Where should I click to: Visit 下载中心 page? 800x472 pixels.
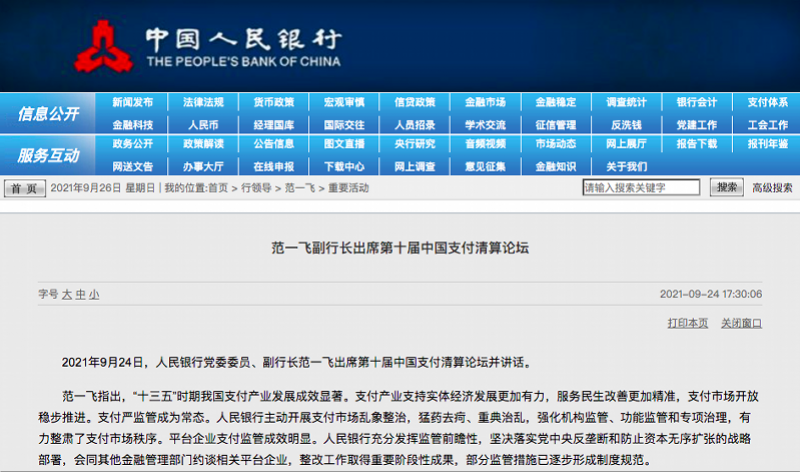(344, 166)
